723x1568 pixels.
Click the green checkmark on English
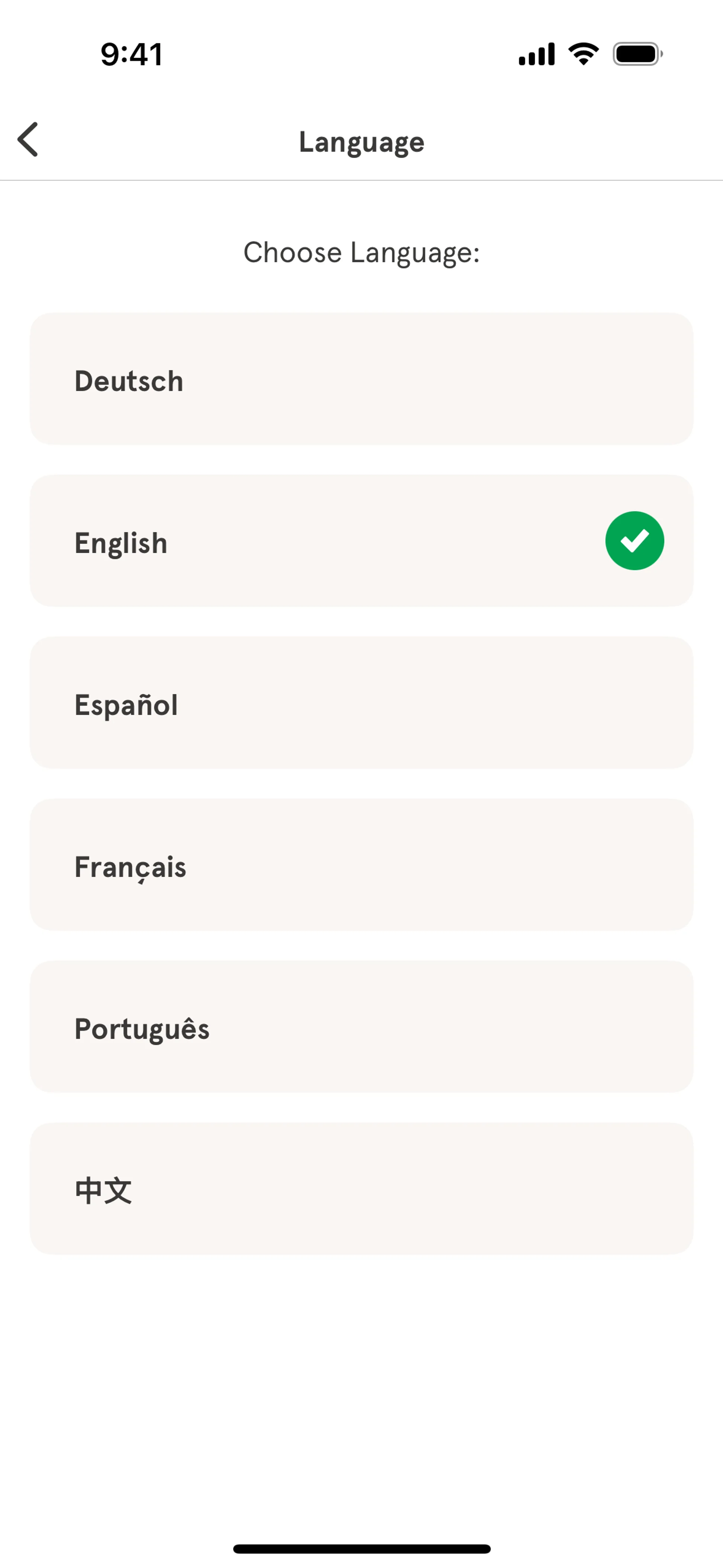click(x=634, y=541)
